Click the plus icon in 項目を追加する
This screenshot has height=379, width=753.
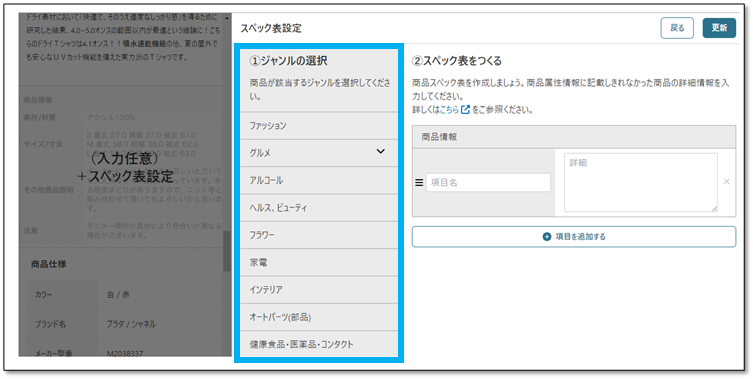[x=547, y=237]
